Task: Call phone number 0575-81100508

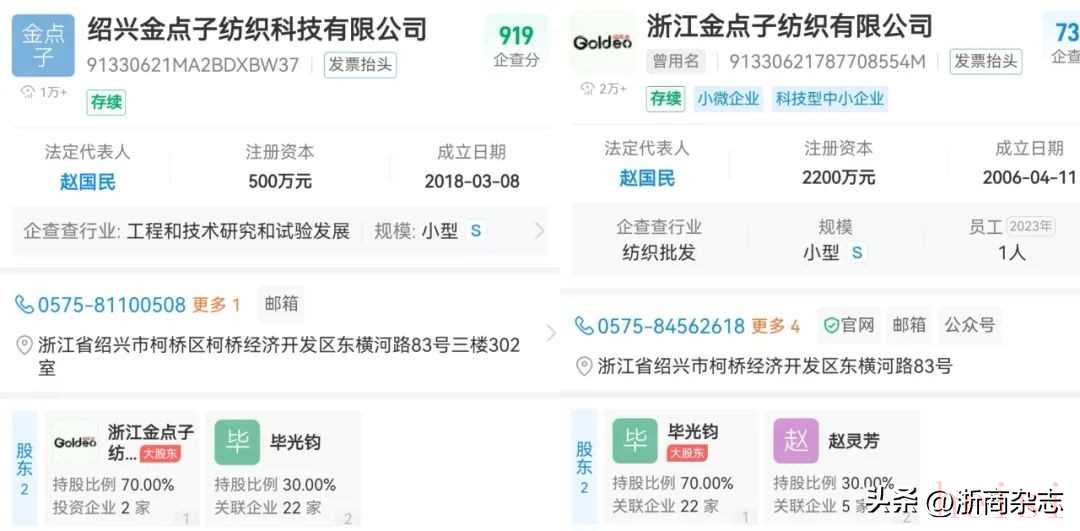Action: [x=112, y=304]
